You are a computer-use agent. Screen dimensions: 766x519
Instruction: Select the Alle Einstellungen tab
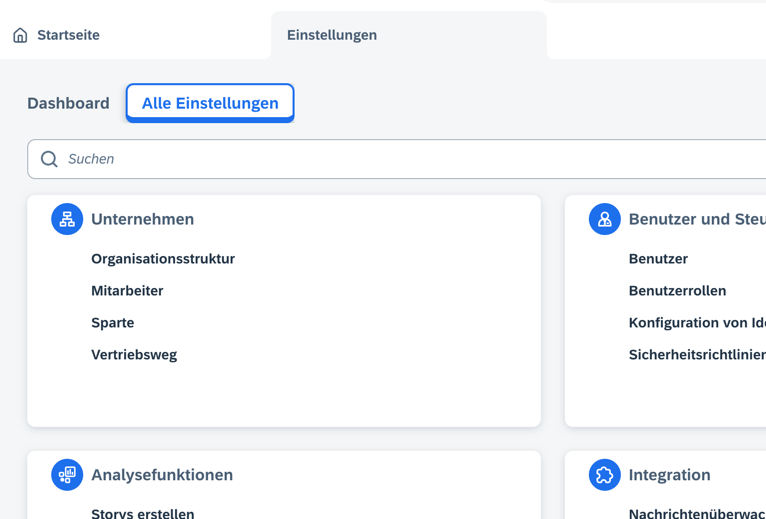[210, 103]
